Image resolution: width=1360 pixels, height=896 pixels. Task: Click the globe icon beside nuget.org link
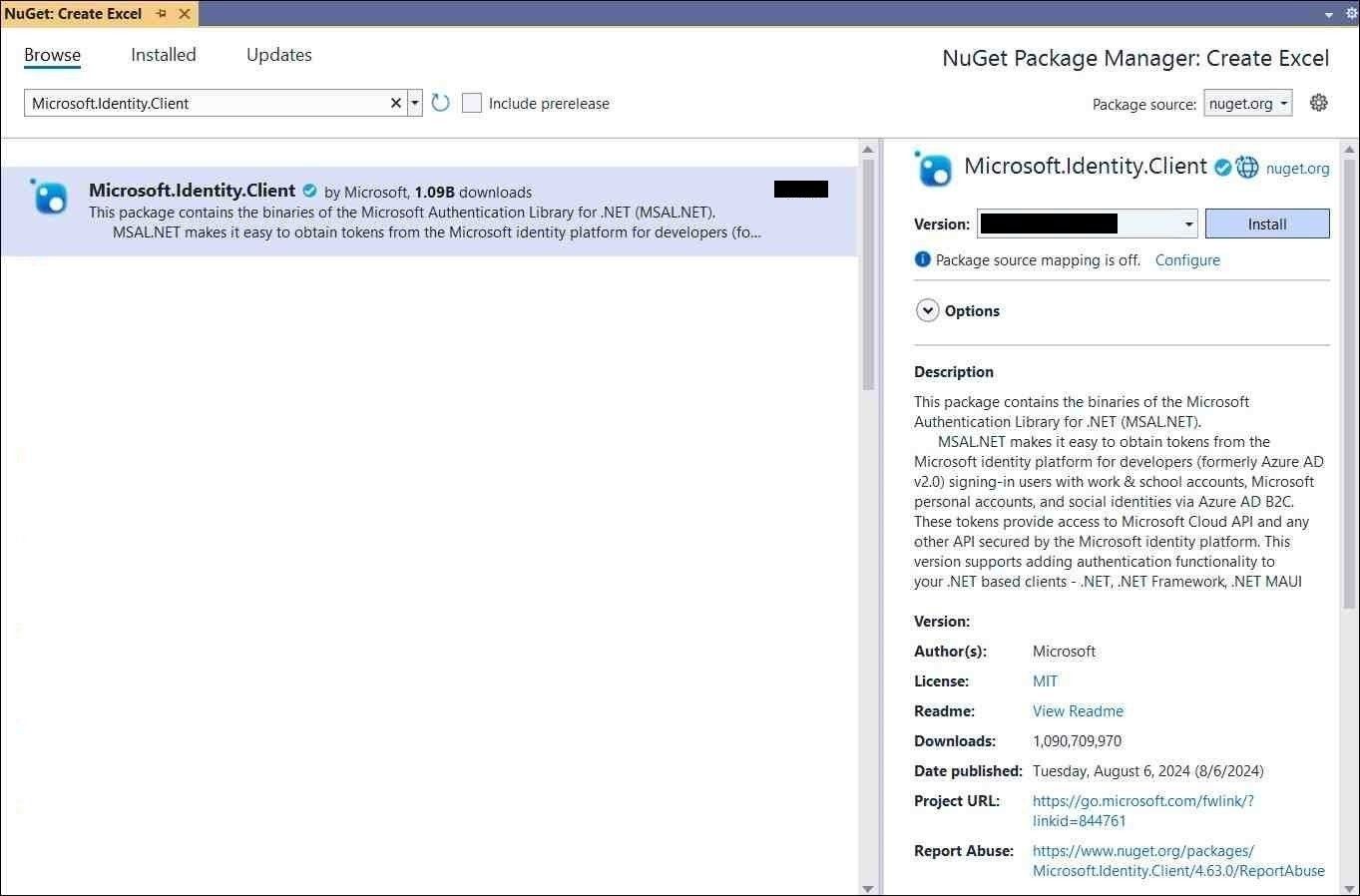[1247, 168]
